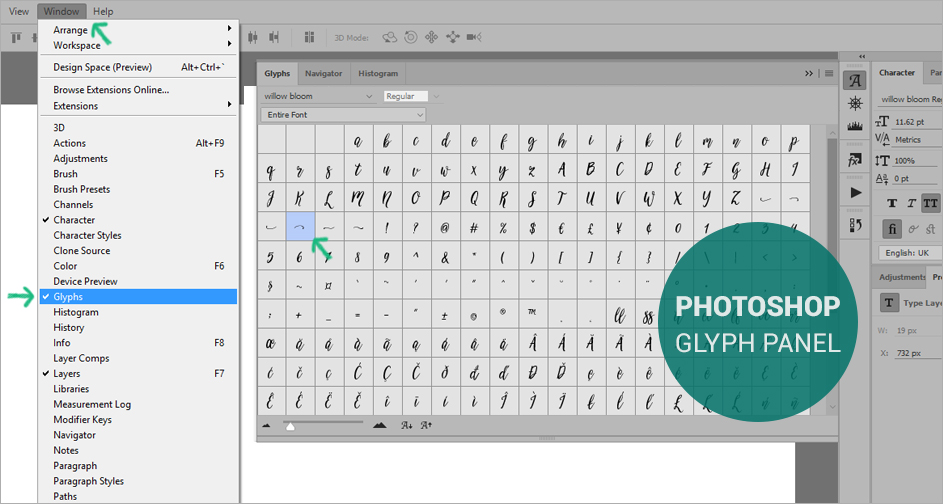Scale up glyph size with A-up icon

[426, 425]
